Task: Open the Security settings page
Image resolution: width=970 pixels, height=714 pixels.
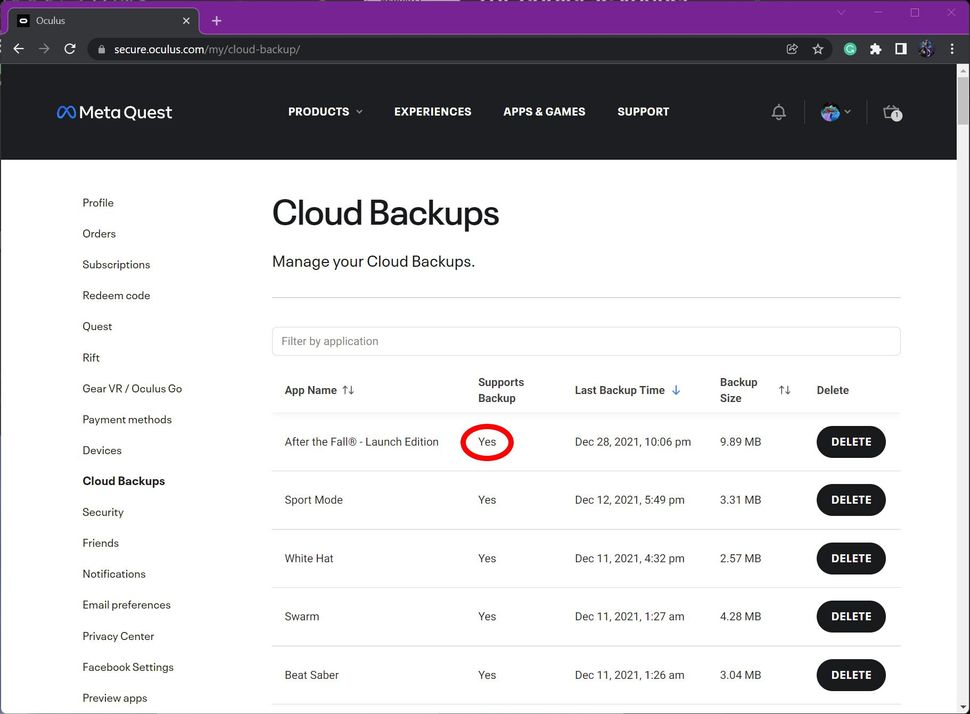Action: pyautogui.click(x=102, y=512)
